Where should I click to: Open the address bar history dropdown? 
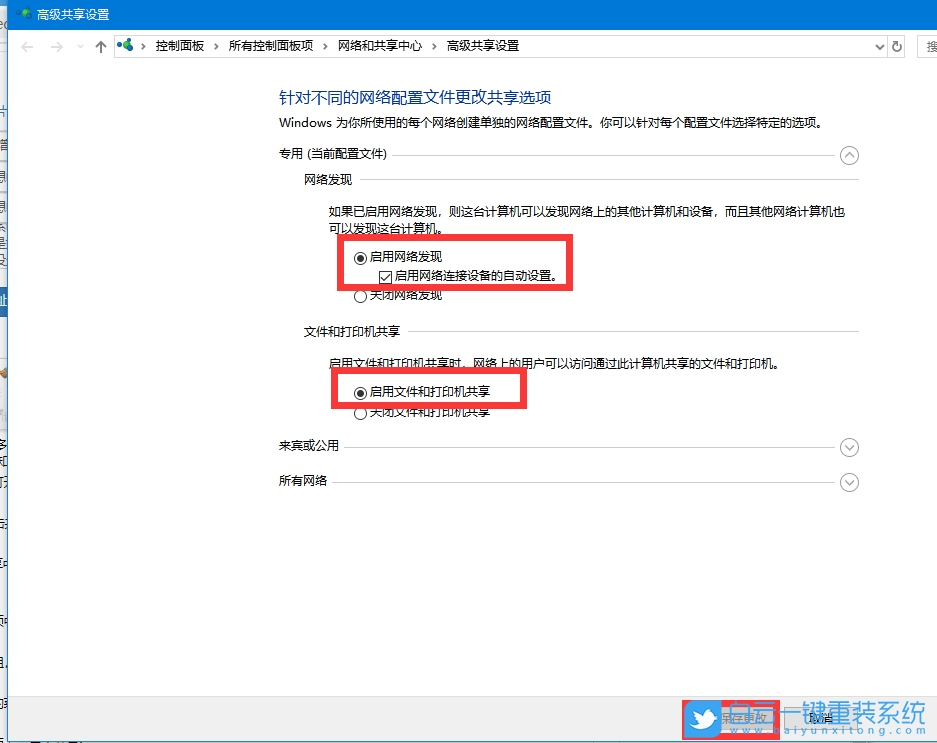879,46
